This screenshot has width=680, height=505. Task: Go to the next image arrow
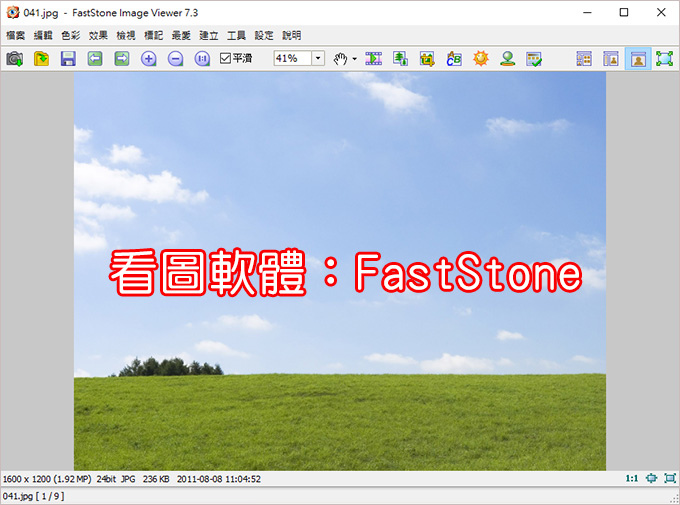pos(122,59)
